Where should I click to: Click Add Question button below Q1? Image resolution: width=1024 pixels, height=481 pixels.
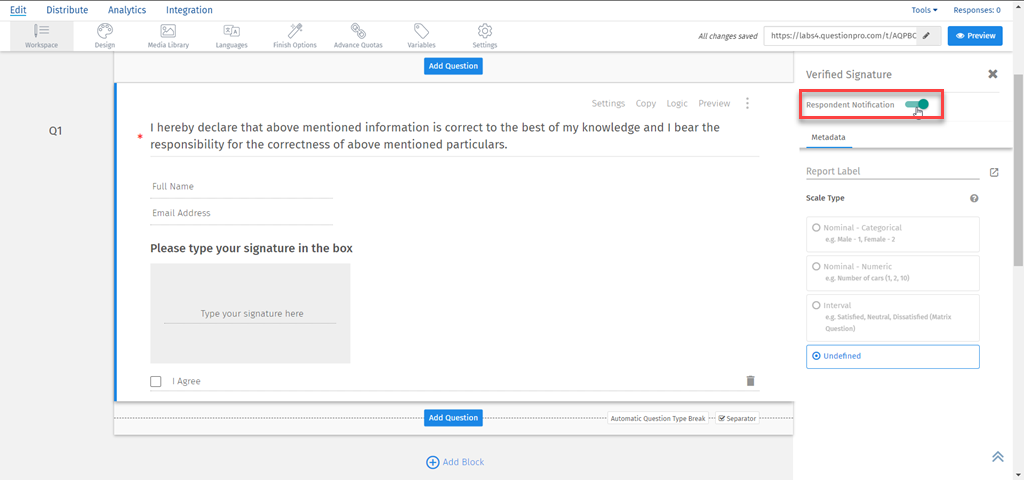point(453,418)
